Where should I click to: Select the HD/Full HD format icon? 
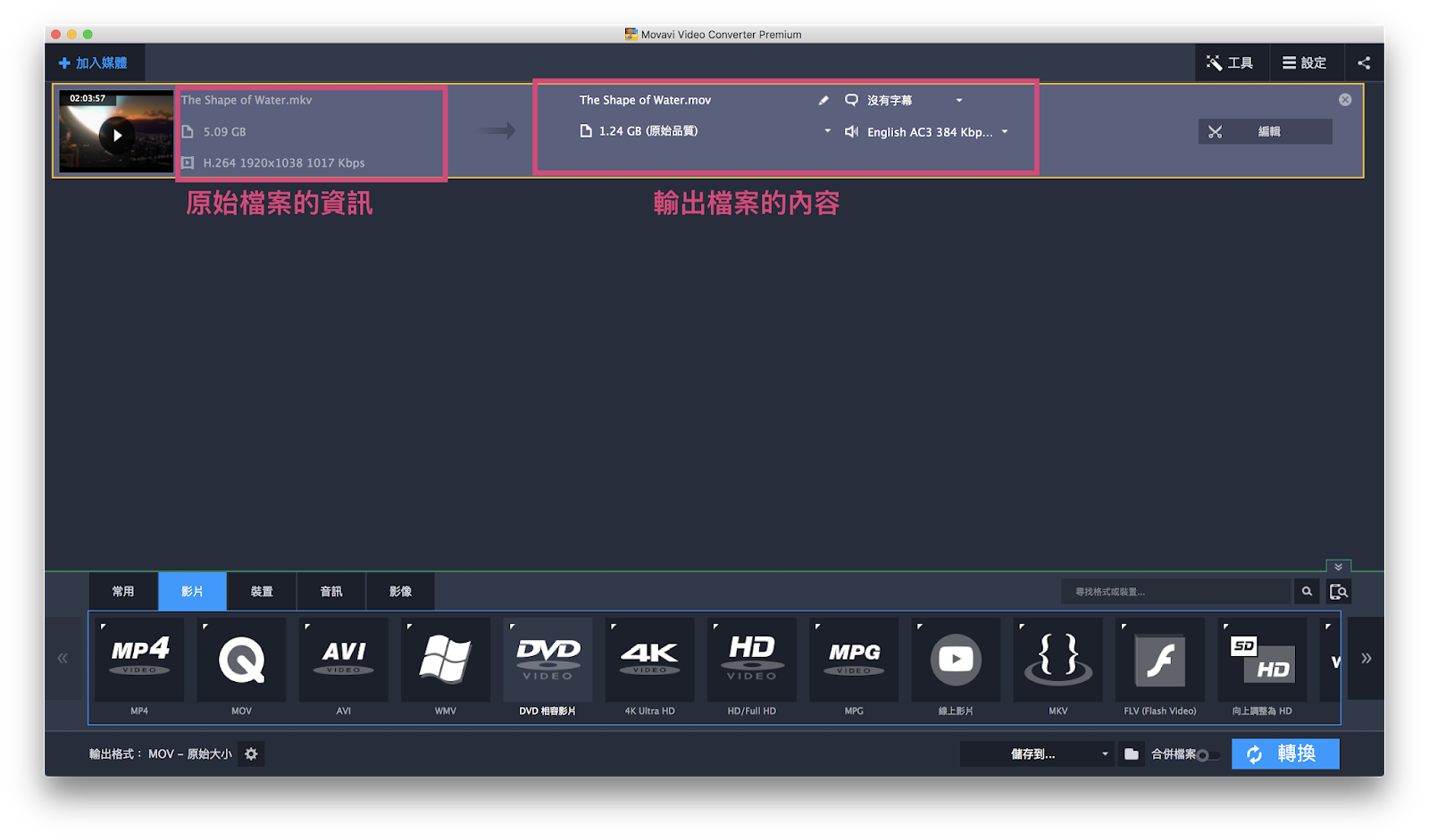click(x=752, y=660)
